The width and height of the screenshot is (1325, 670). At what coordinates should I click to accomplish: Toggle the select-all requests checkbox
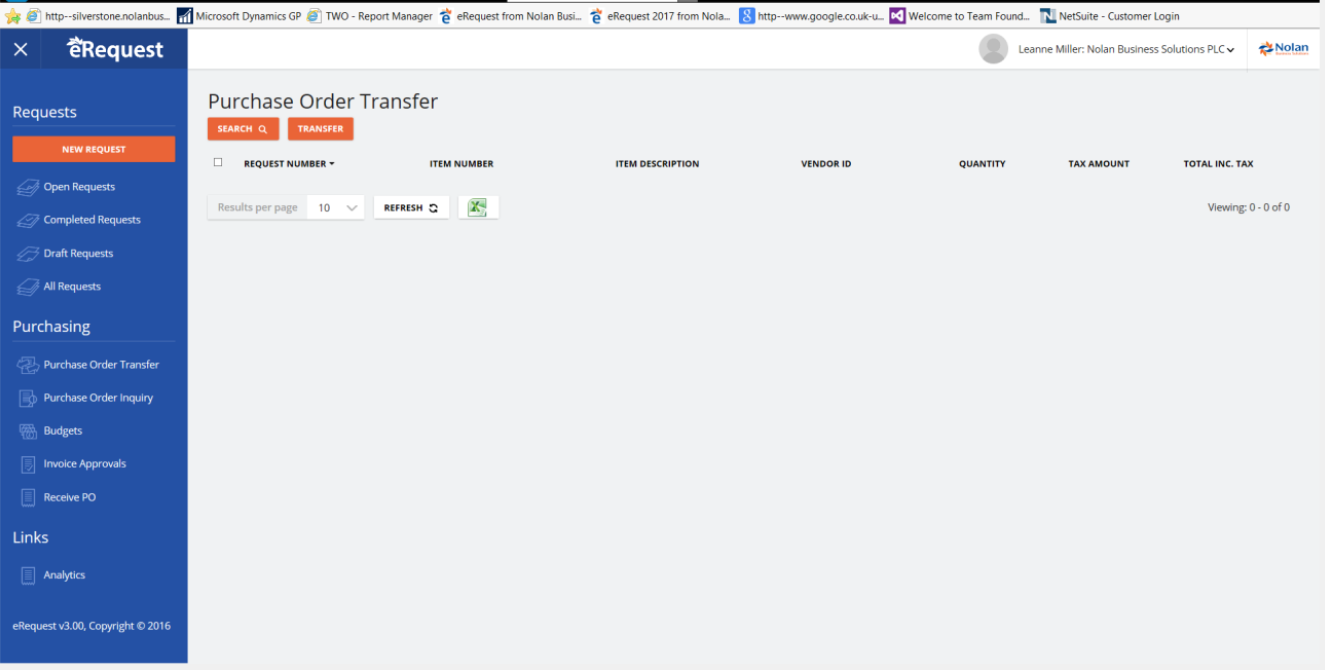pyautogui.click(x=218, y=162)
